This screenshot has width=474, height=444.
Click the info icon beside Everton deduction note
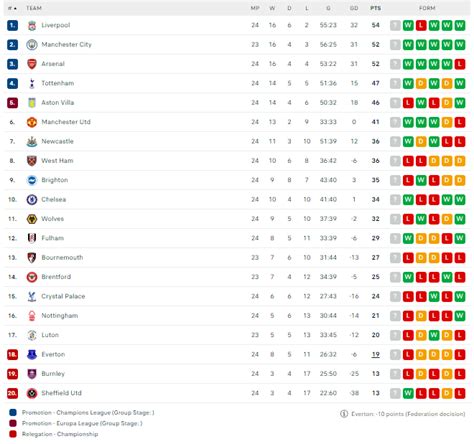coord(344,414)
